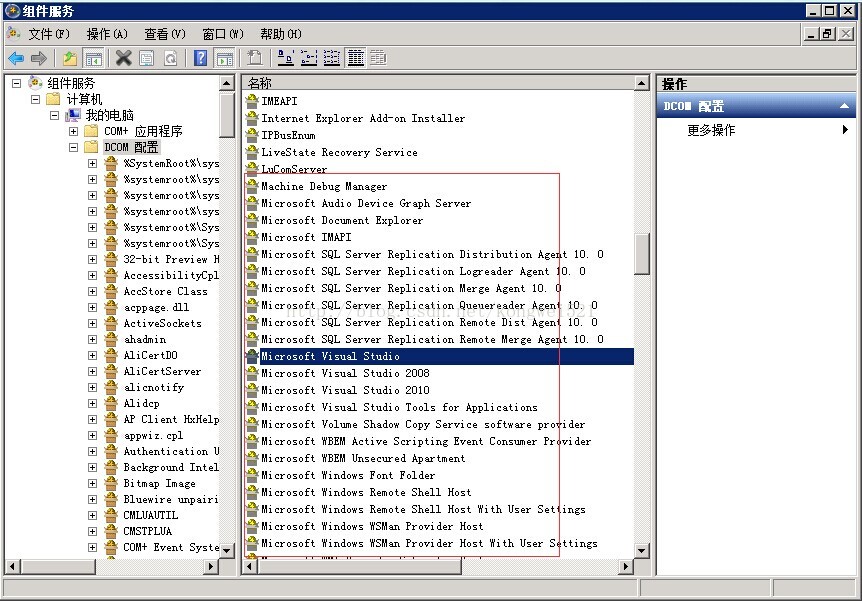Image resolution: width=862 pixels, height=601 pixels.
Task: Click the status view toolbar icon
Action: click(x=378, y=58)
